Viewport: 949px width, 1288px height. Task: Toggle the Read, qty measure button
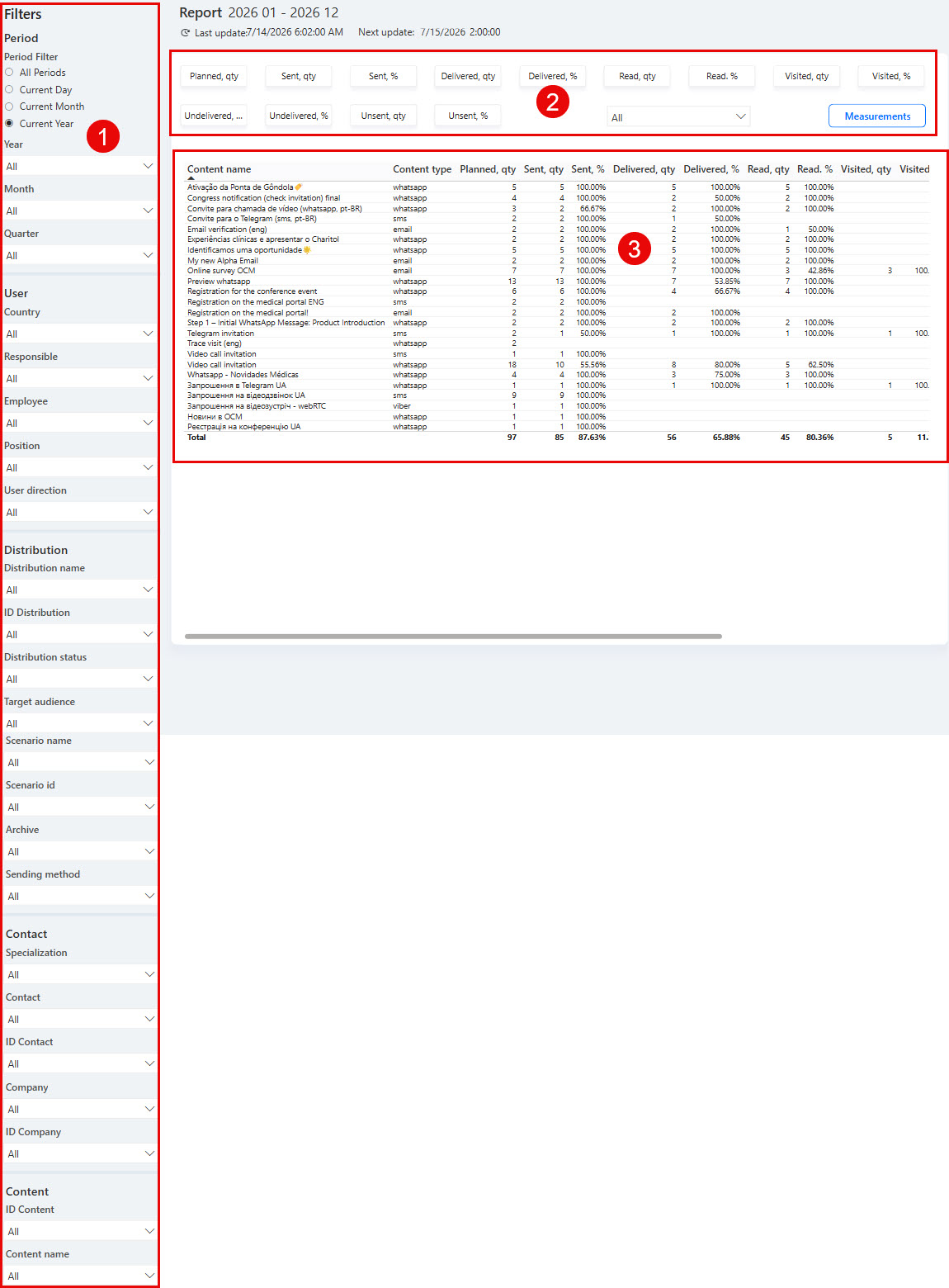pyautogui.click(x=637, y=76)
